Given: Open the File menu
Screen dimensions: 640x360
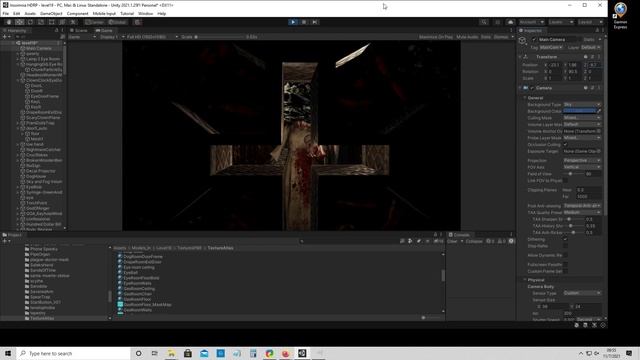Looking at the screenshot, I should 6,13.
